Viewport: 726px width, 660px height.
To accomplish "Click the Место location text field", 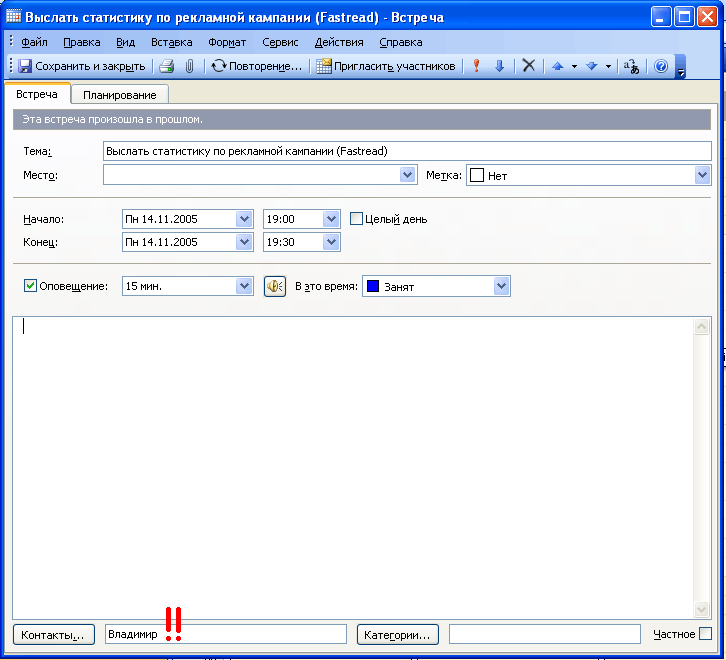I will 252,175.
